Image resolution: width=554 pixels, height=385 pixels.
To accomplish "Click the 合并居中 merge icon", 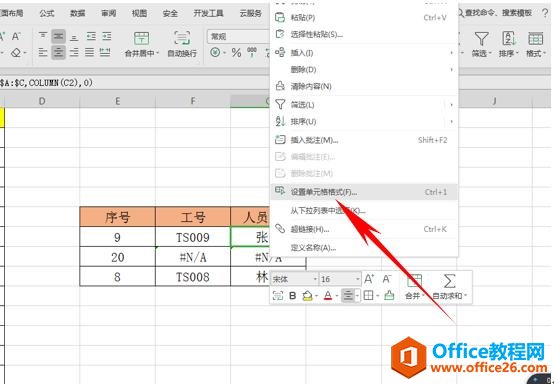I will tap(141, 38).
